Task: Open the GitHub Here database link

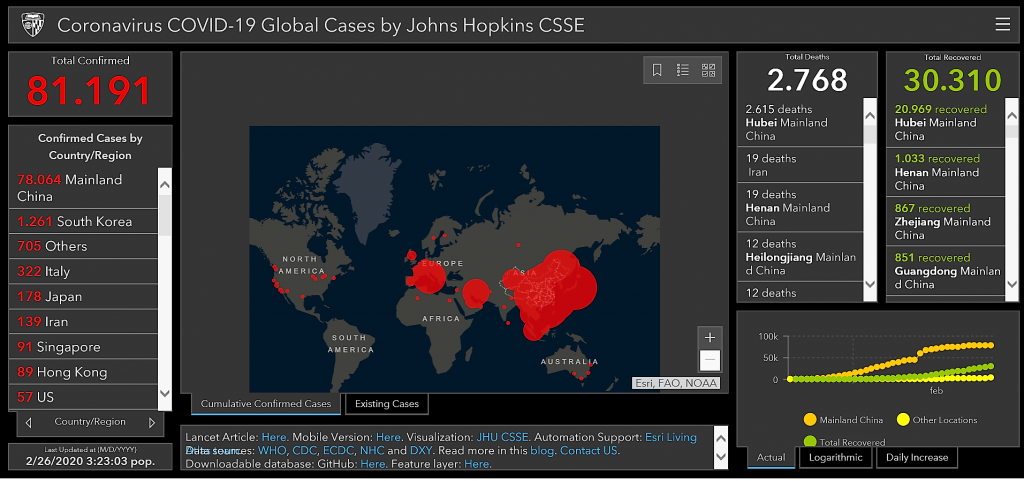Action: [372, 465]
